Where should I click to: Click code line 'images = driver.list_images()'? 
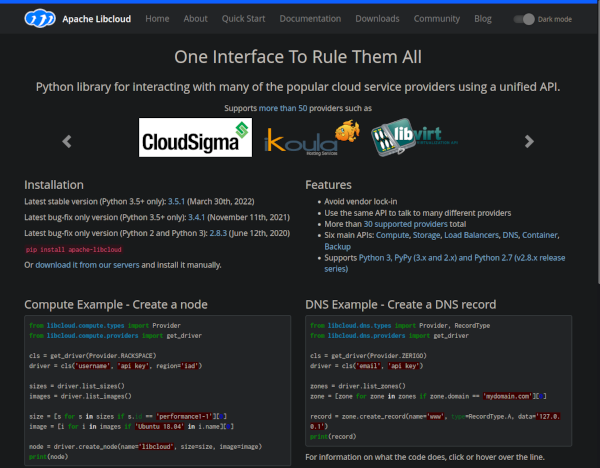(x=80, y=396)
